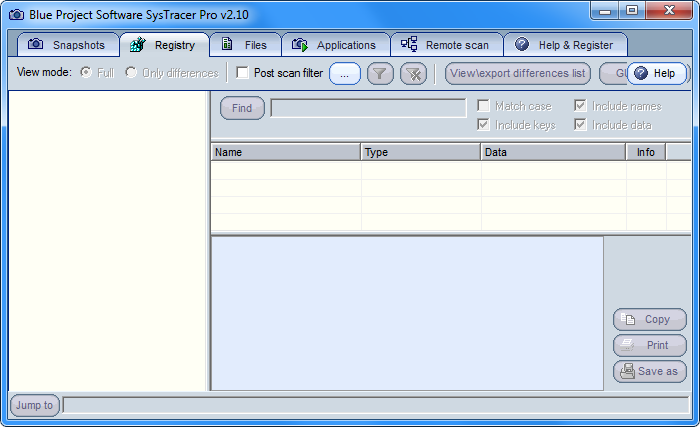The image size is (700, 427).
Task: Toggle the Include data checkbox
Action: coord(580,125)
